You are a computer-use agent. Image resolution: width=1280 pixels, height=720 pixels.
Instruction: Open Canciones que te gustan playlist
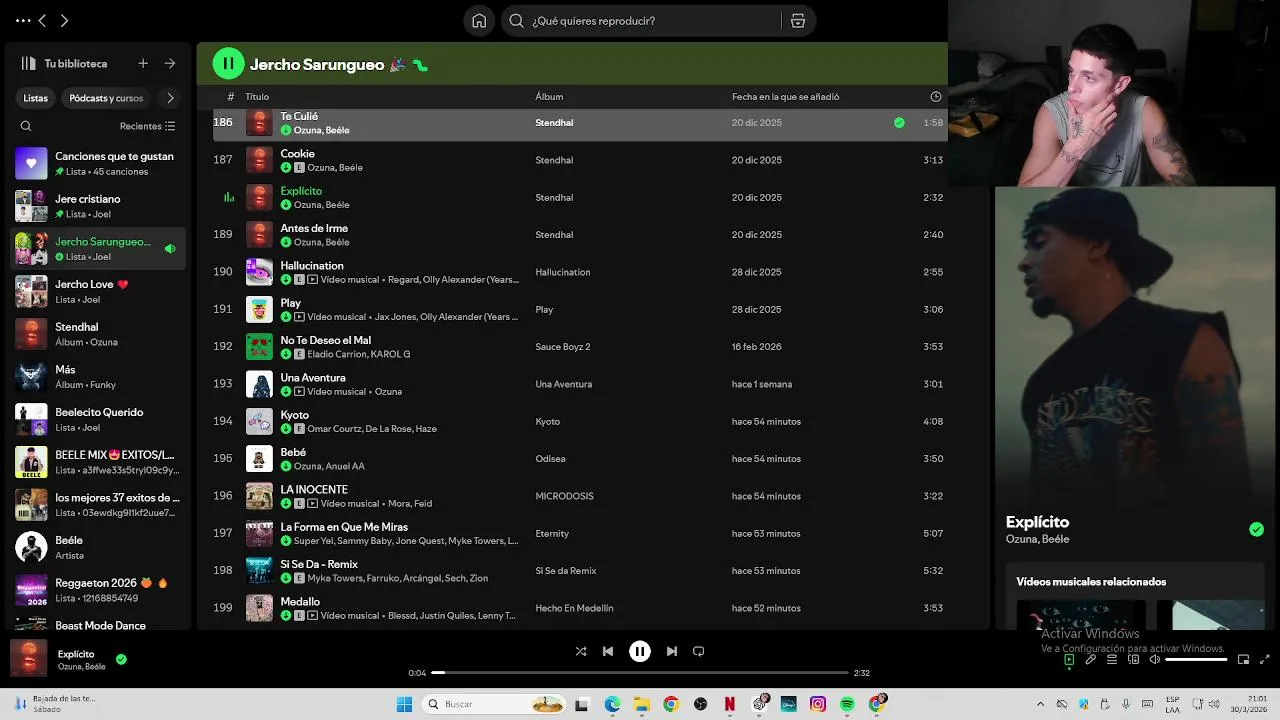[98, 163]
